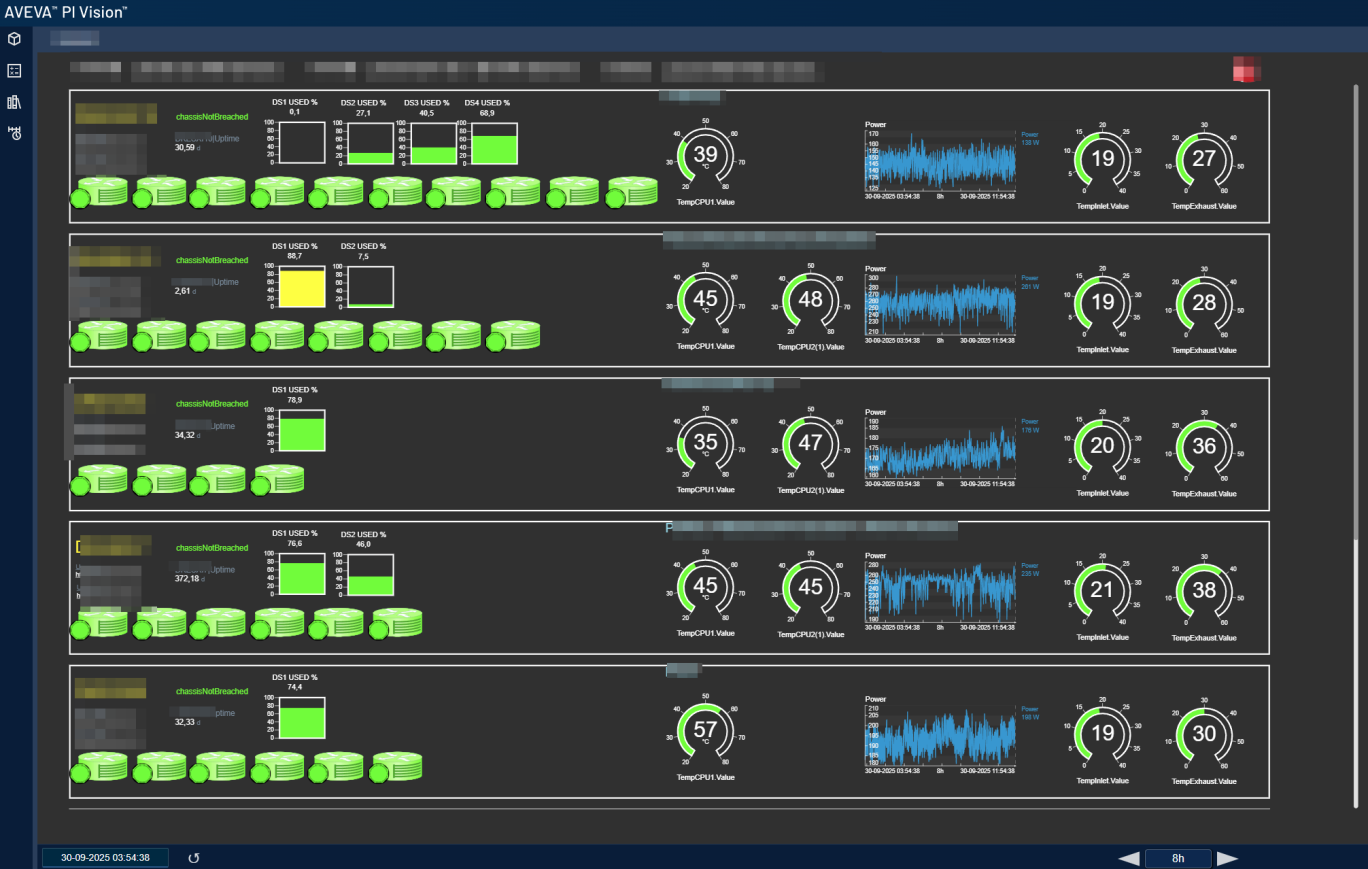Click the red status indicator at top right
This screenshot has height=869, width=1368.
(1245, 70)
